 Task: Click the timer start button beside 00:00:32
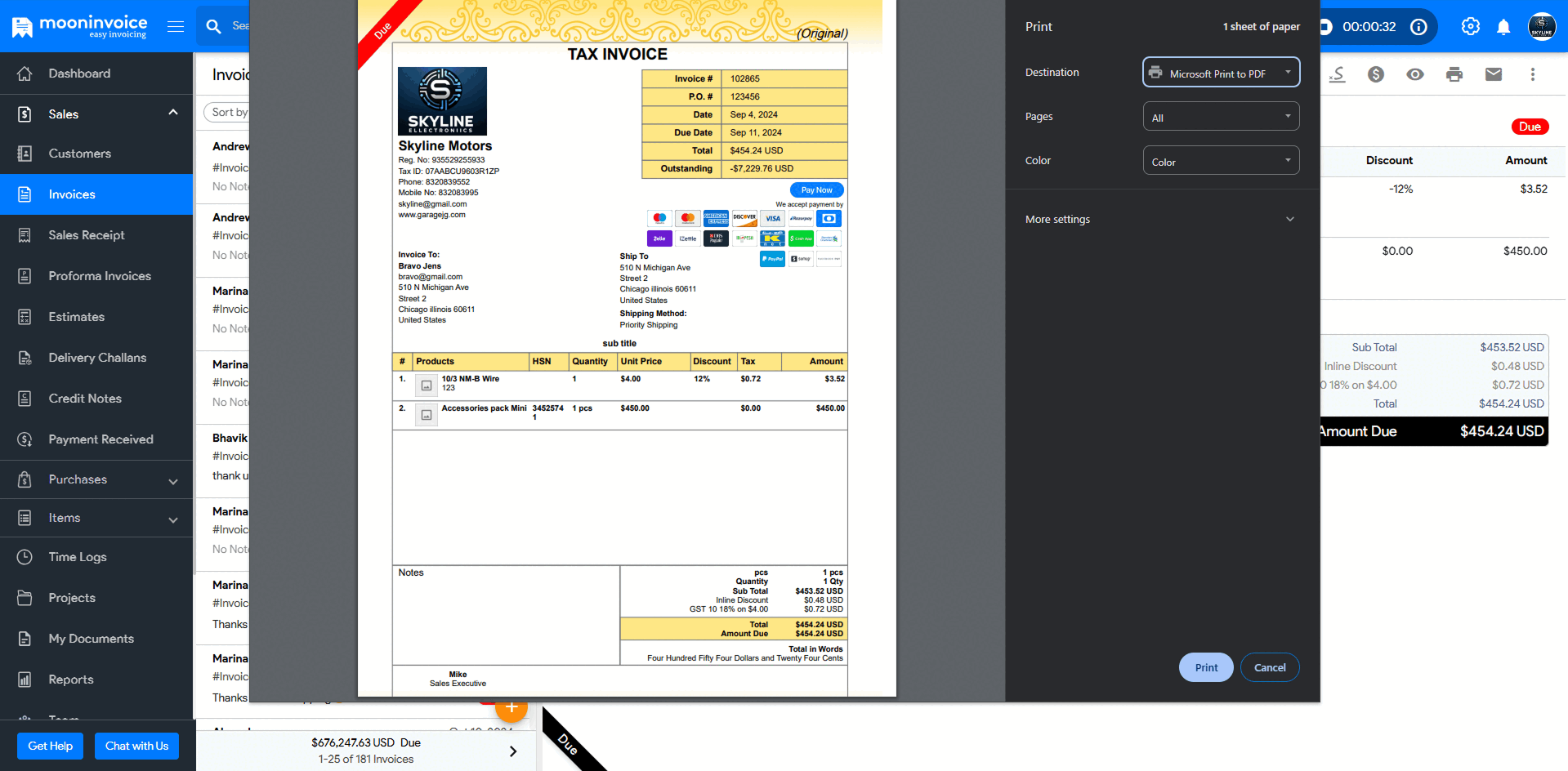click(x=1326, y=26)
